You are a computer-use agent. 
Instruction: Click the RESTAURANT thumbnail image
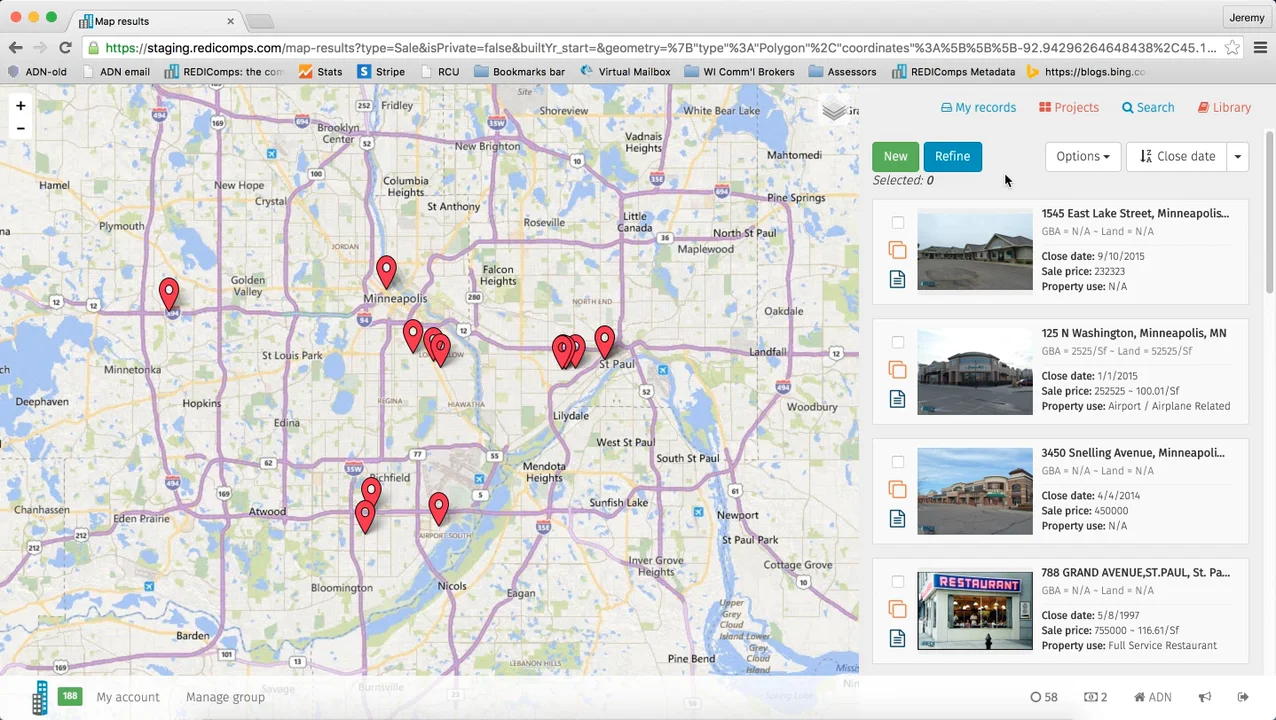click(x=975, y=610)
